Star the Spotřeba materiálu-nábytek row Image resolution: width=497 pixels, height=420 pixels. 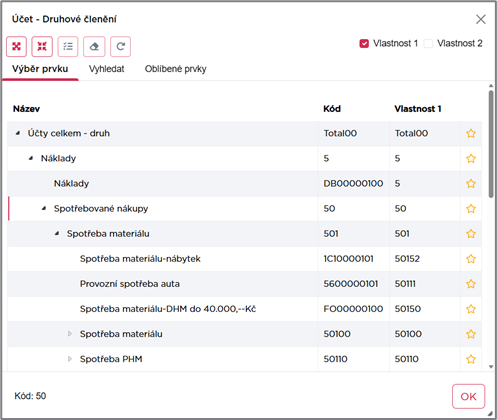pyautogui.click(x=471, y=259)
